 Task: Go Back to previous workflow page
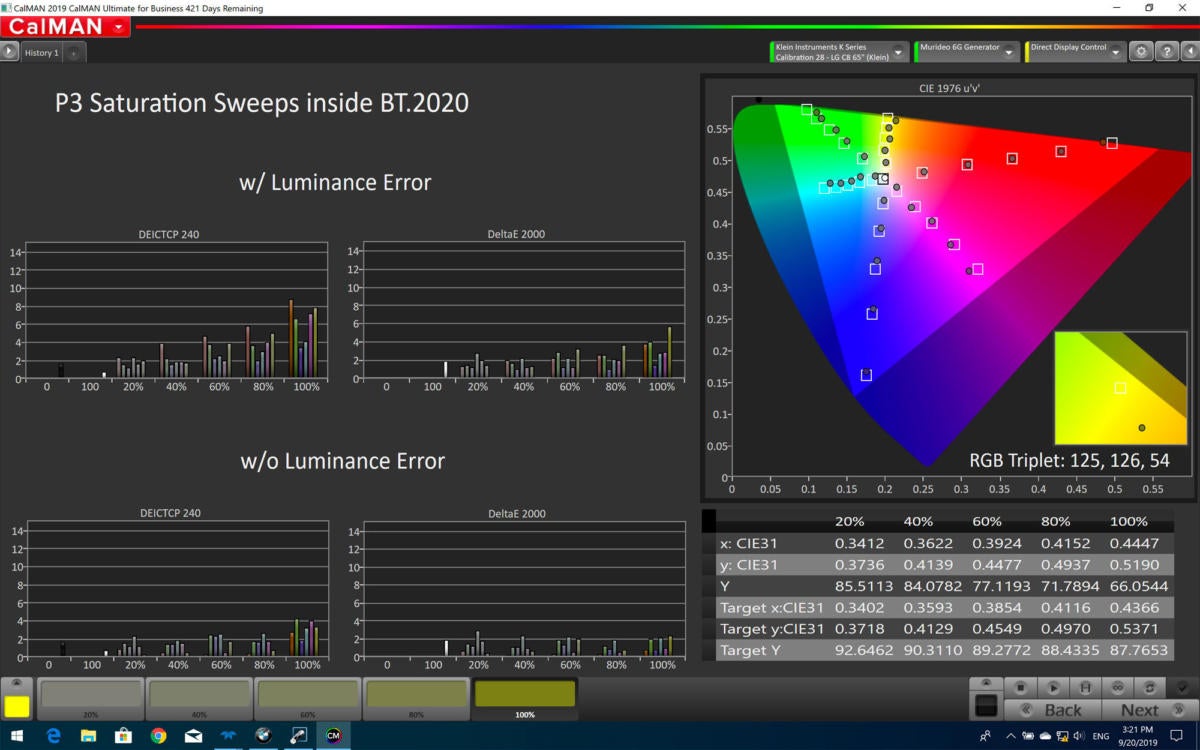click(1053, 710)
